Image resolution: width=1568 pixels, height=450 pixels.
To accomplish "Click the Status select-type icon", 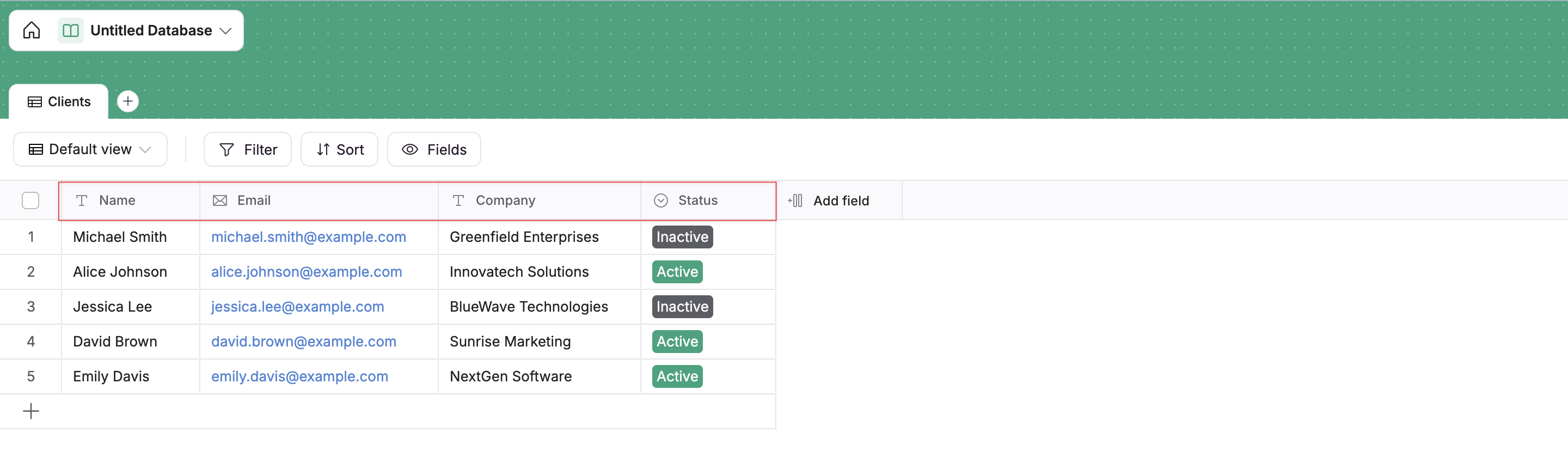I will (661, 200).
